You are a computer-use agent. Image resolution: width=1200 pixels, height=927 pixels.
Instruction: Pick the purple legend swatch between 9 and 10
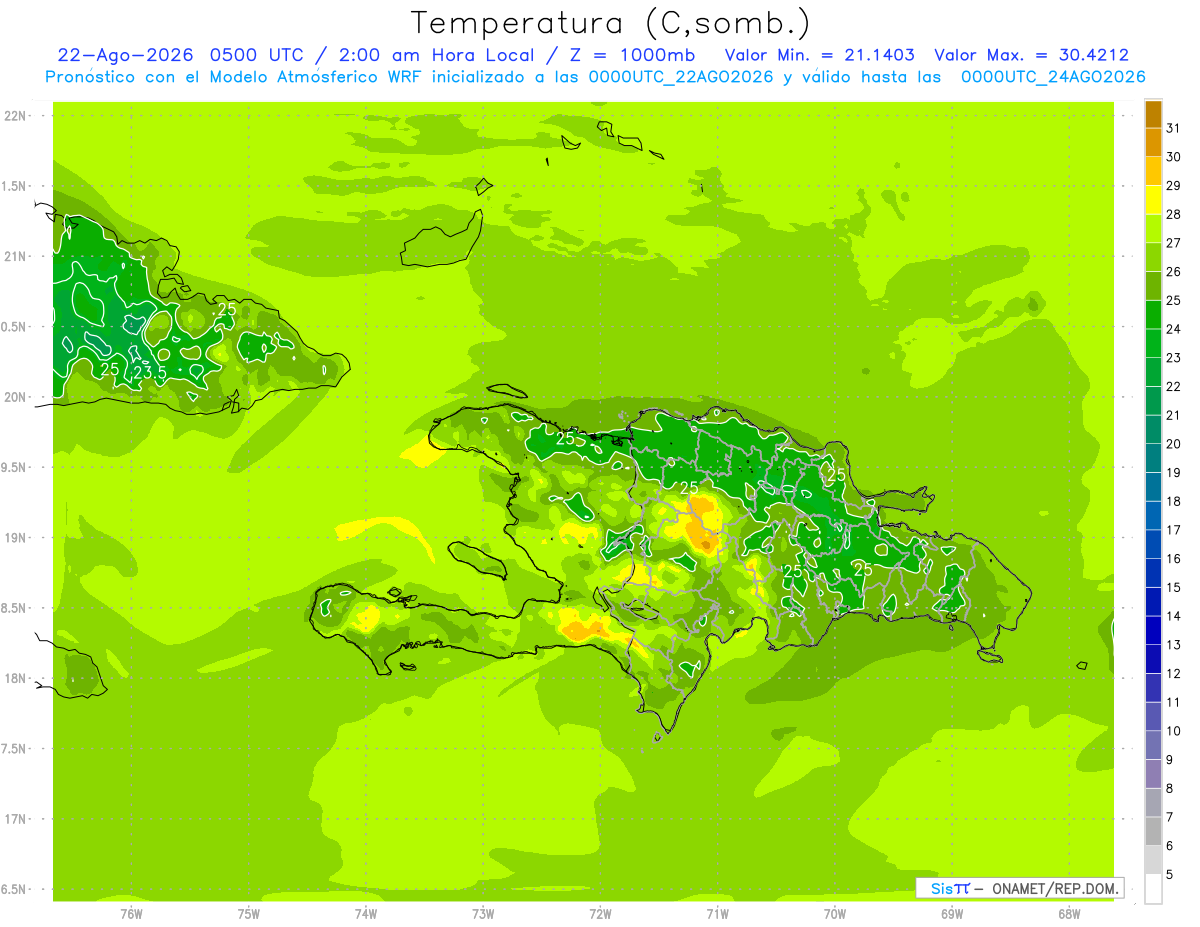click(x=1153, y=745)
